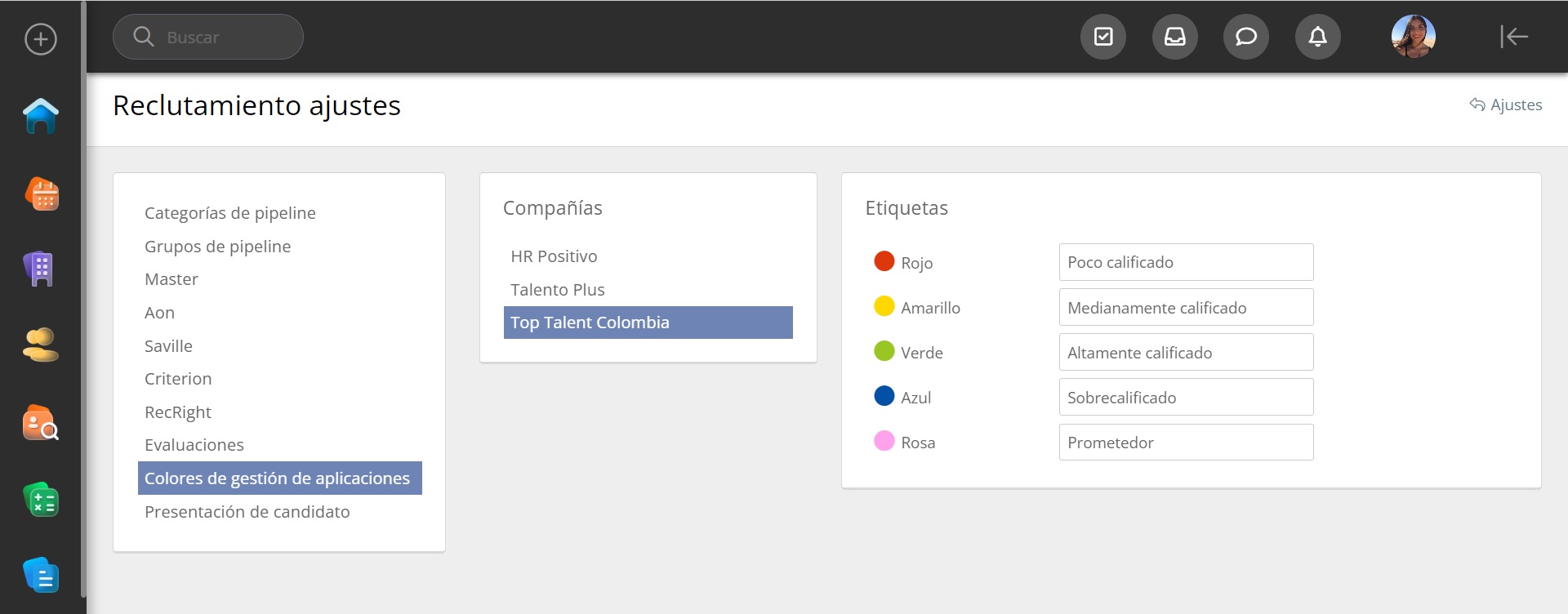1568x614 pixels.
Task: Go back via the Ajustes link
Action: [x=1506, y=105]
